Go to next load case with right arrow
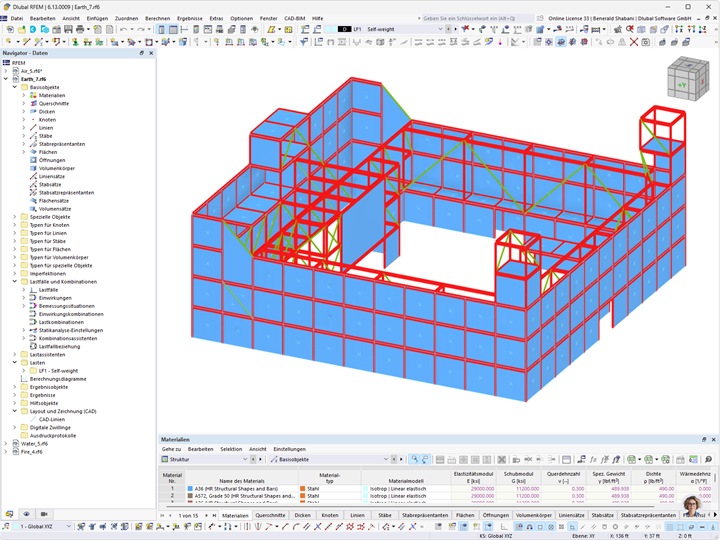Image resolution: width=720 pixels, height=540 pixels. tap(456, 29)
